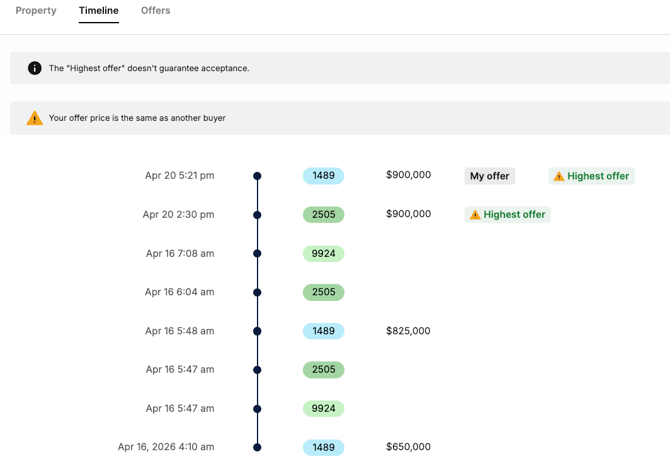Click warning icon in top Highest offer badge
670x476 pixels.
(559, 176)
